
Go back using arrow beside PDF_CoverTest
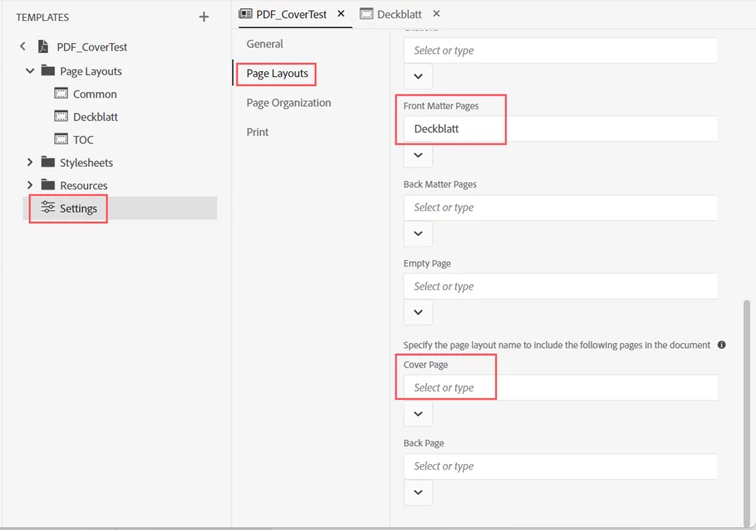click(23, 46)
